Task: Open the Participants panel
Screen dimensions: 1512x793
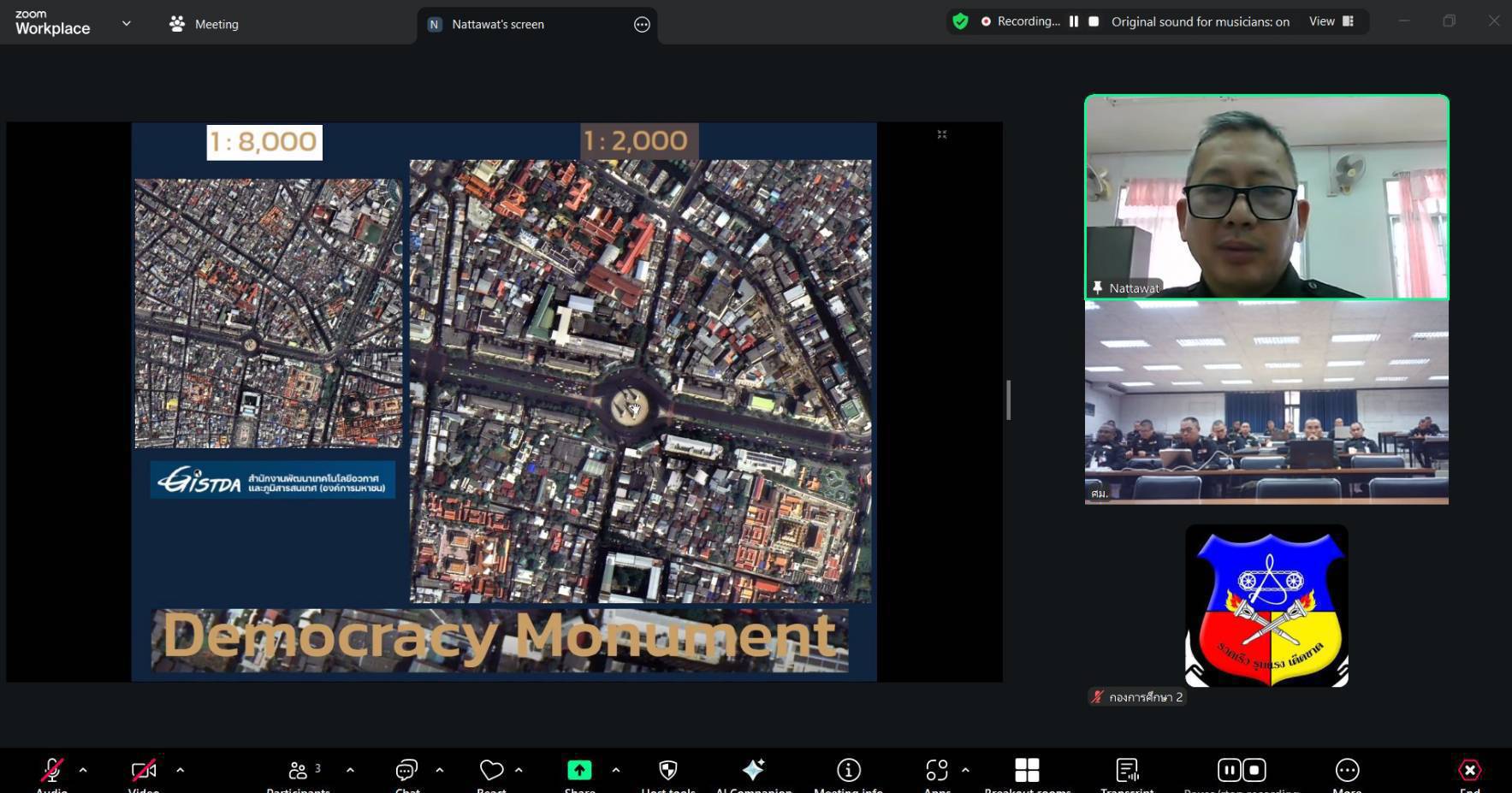Action: [298, 772]
